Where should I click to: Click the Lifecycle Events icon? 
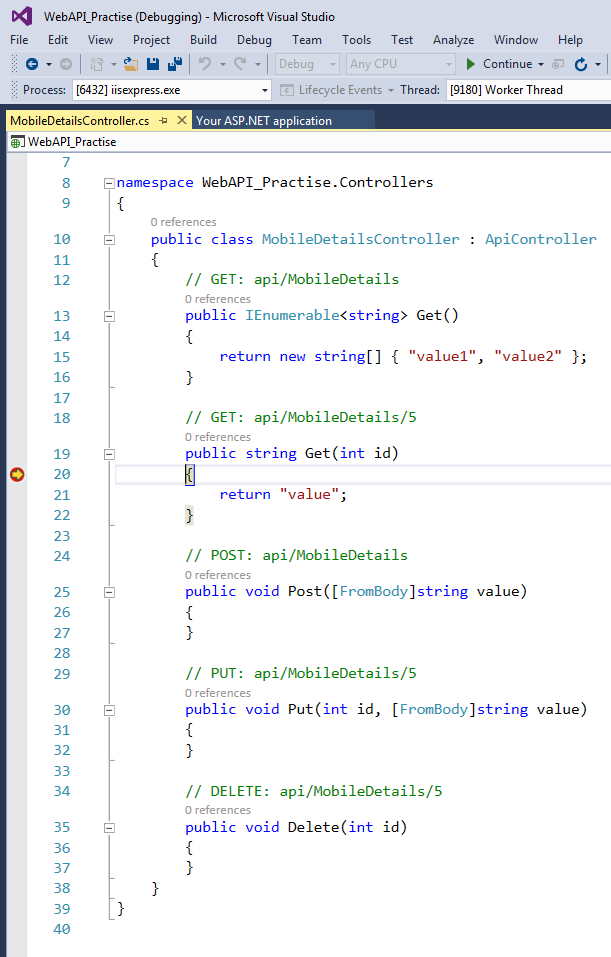coord(287,90)
